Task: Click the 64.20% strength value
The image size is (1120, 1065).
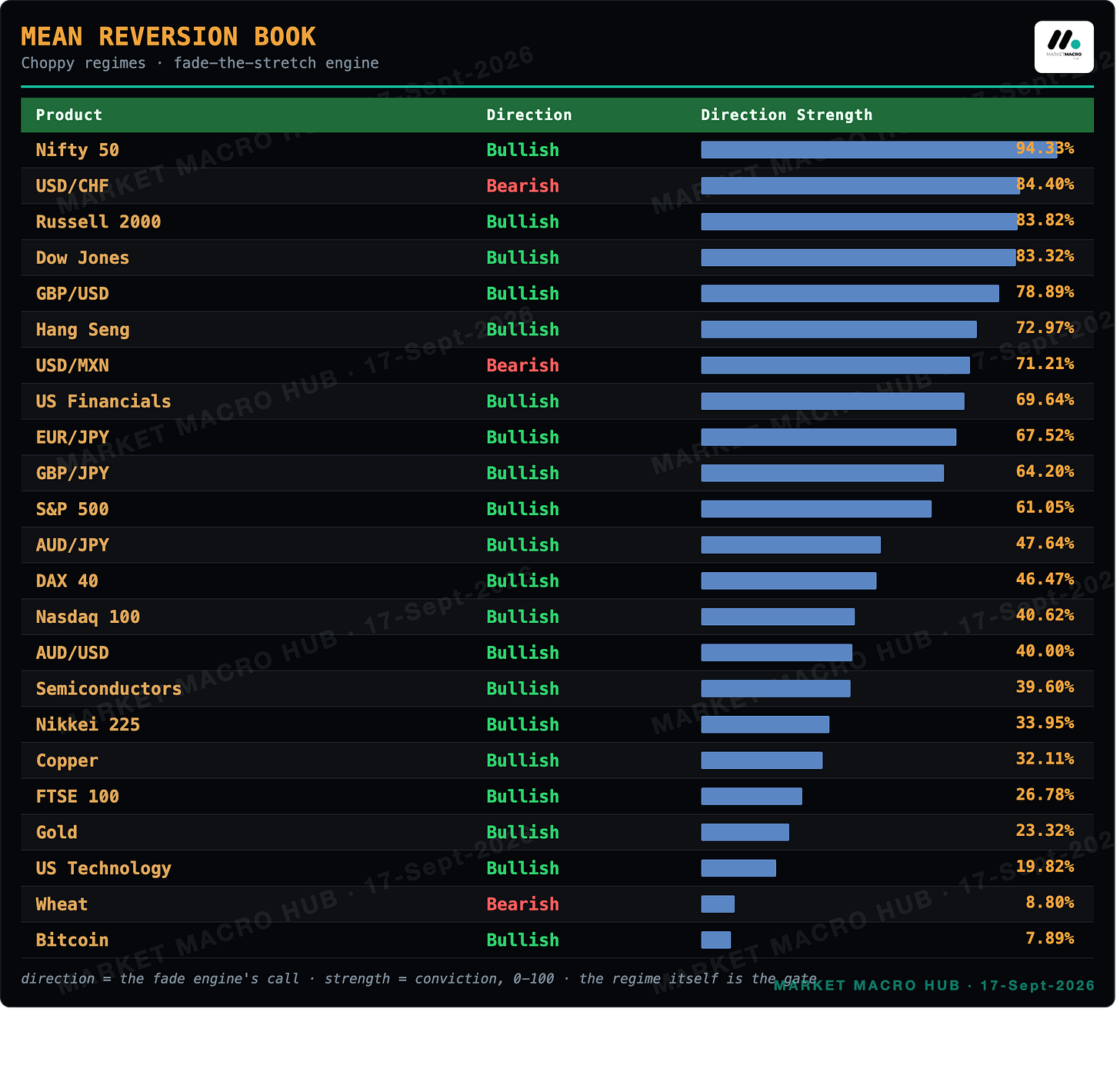Action: (x=1045, y=471)
